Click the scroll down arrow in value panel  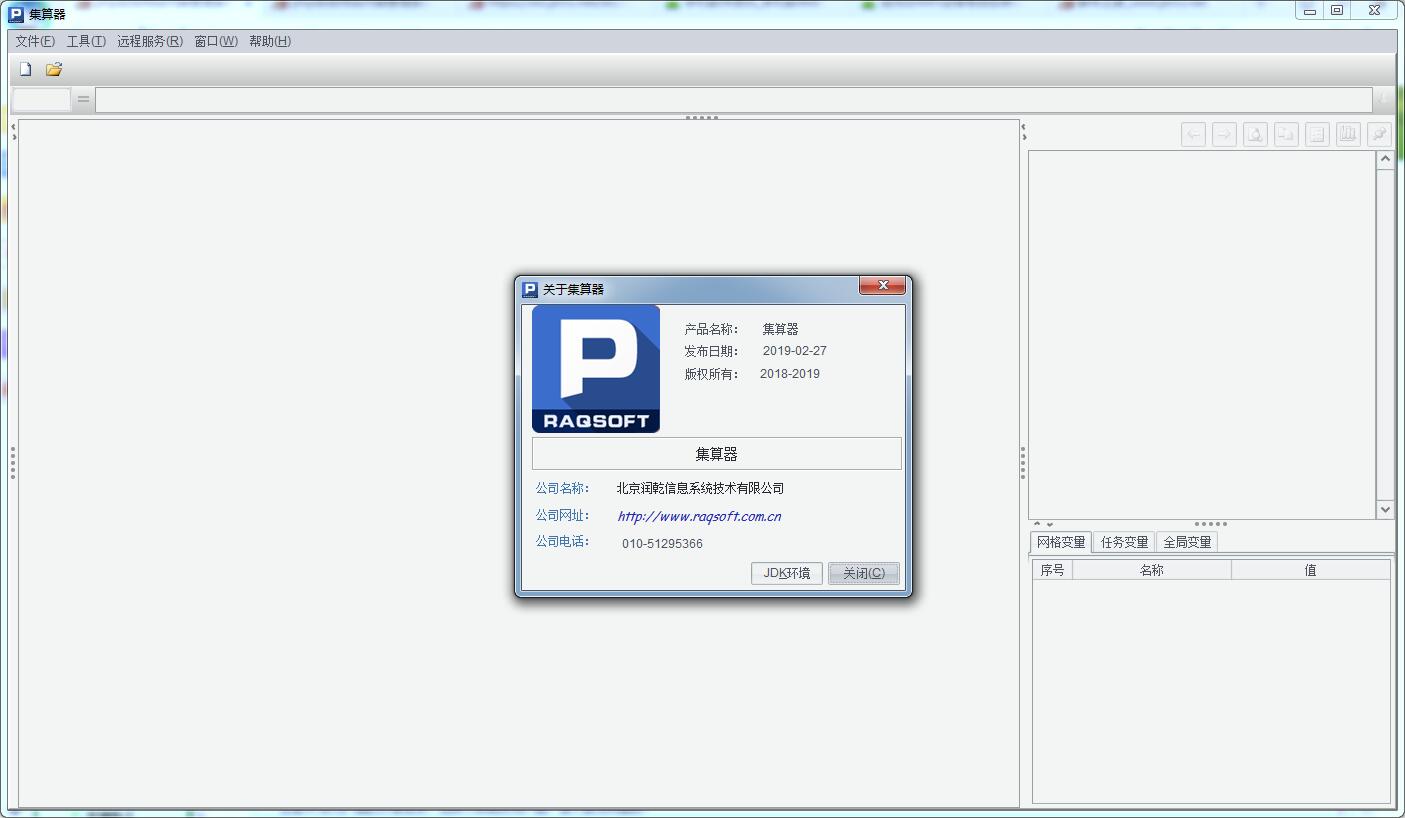[x=1385, y=509]
